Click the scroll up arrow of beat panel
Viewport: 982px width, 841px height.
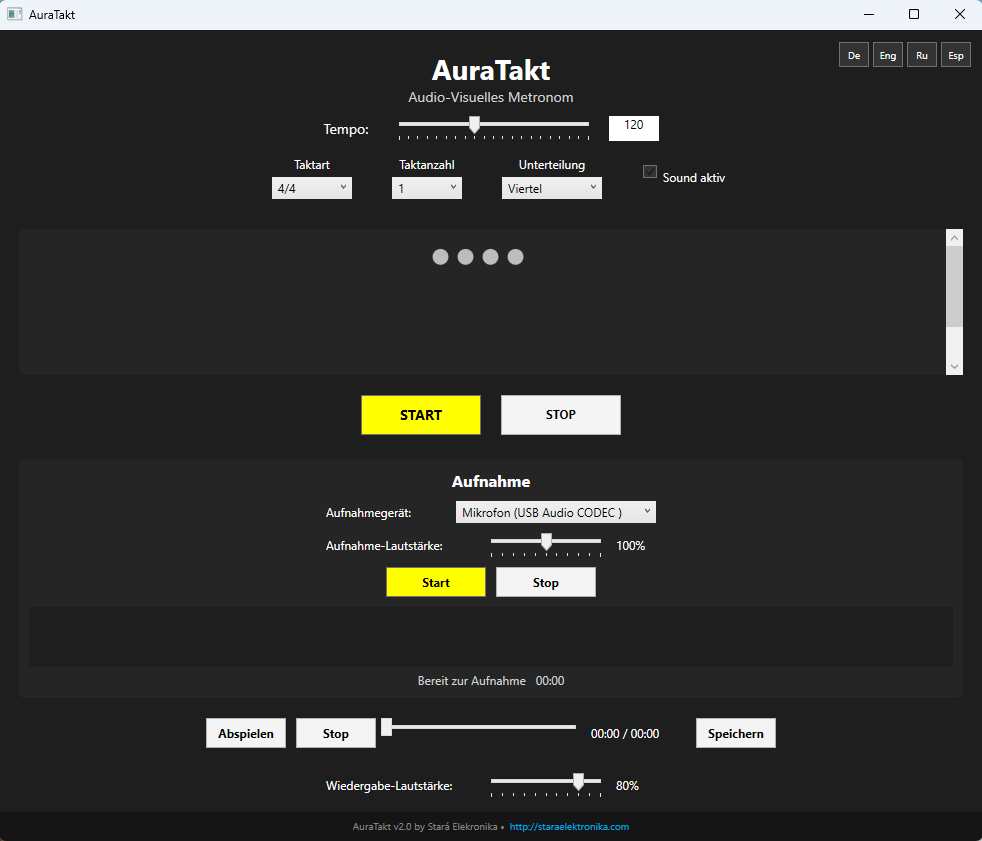pyautogui.click(x=954, y=237)
